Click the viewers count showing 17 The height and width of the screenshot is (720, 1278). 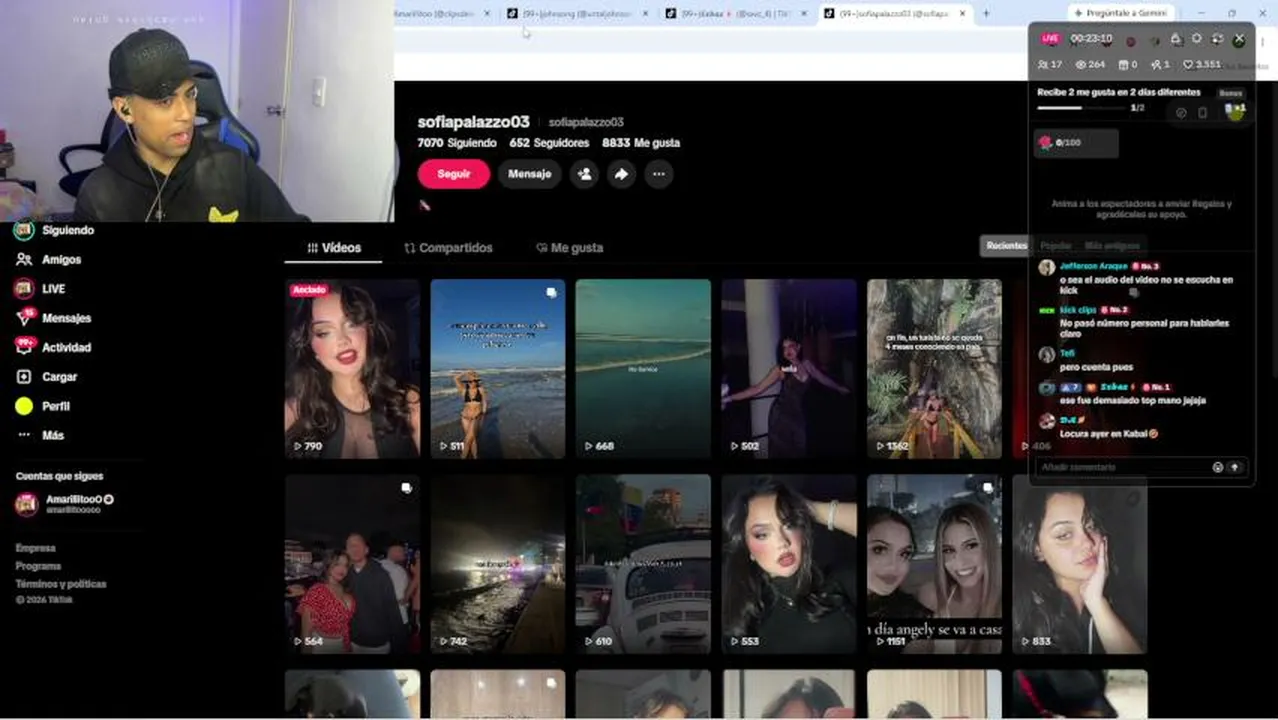(1050, 64)
